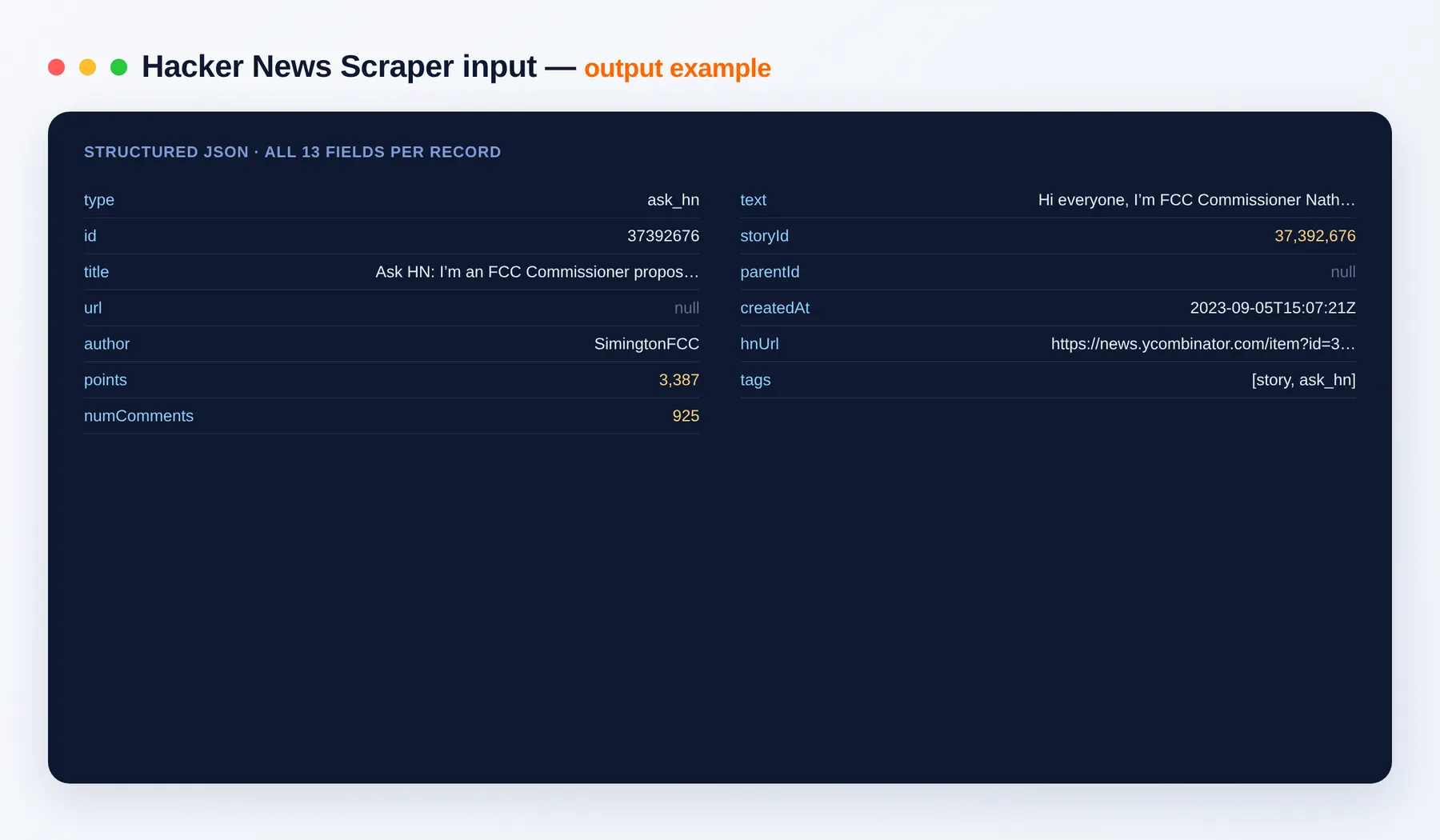Open the news.ycombinator.com hnUrl value
This screenshot has height=840, width=1440.
pos(1203,344)
